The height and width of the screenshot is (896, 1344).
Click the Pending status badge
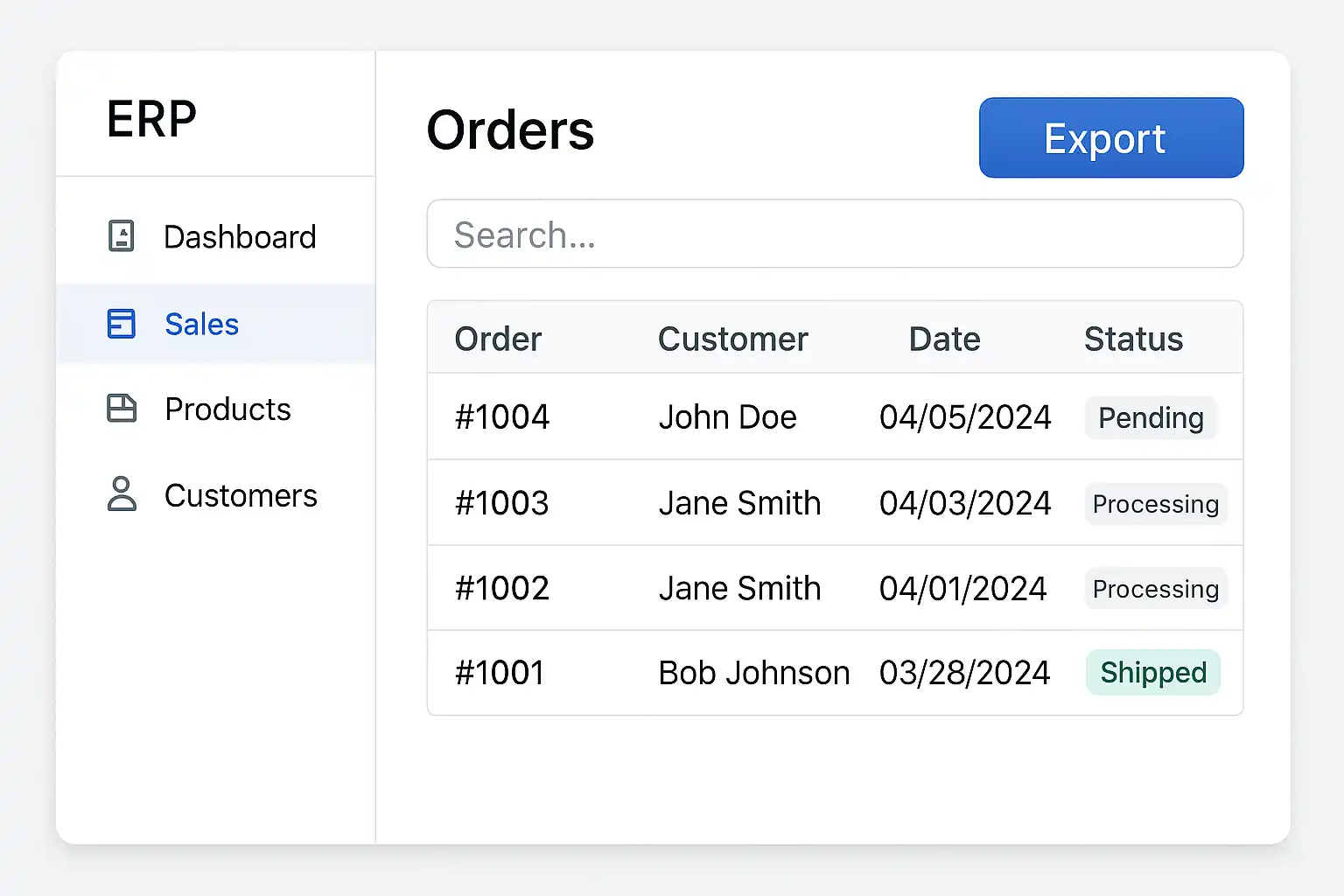1151,418
